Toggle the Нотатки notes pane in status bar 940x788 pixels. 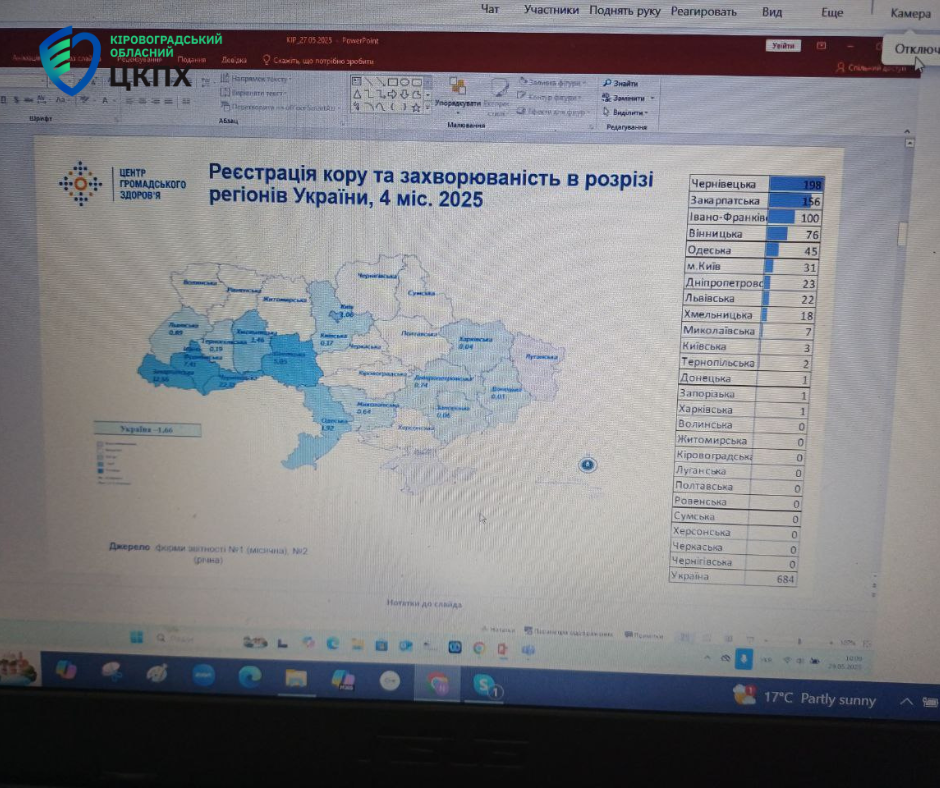coord(501,630)
